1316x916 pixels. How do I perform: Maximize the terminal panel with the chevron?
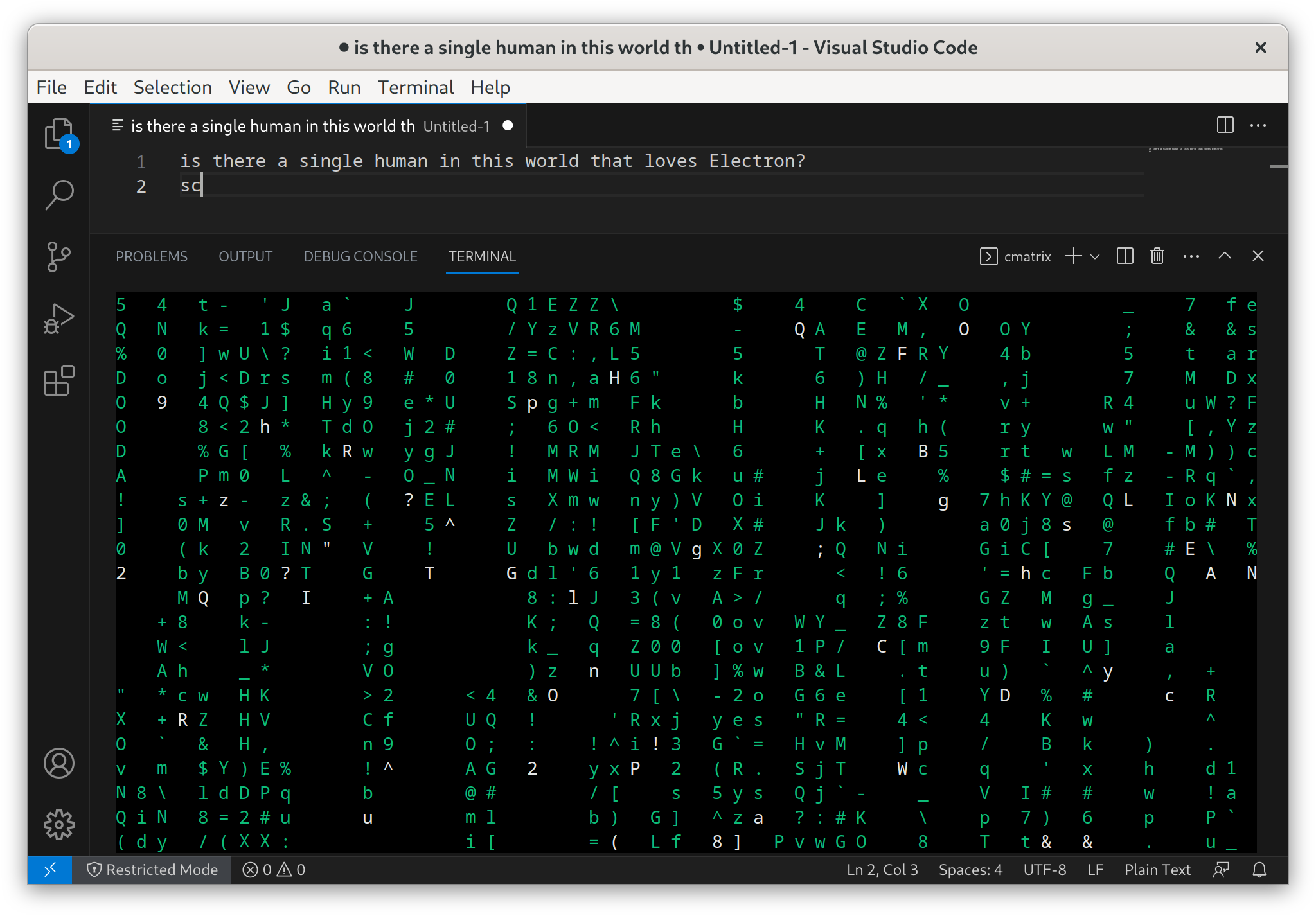[x=1224, y=256]
